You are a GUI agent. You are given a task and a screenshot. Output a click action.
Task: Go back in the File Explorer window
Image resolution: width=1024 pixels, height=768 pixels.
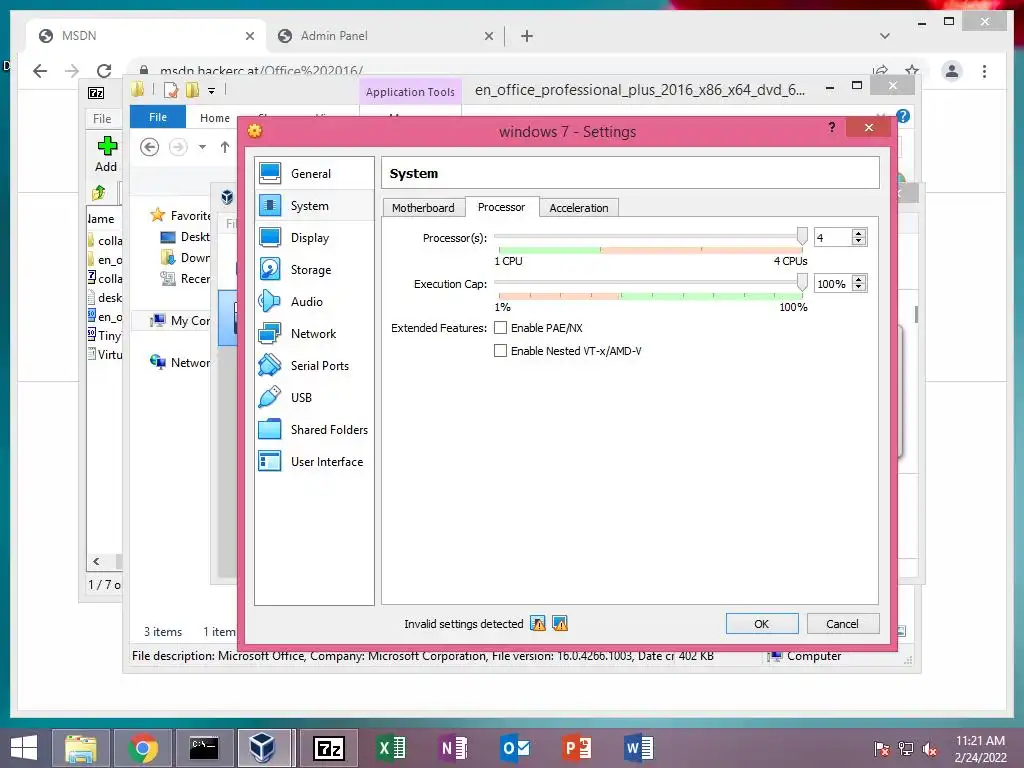click(x=150, y=147)
